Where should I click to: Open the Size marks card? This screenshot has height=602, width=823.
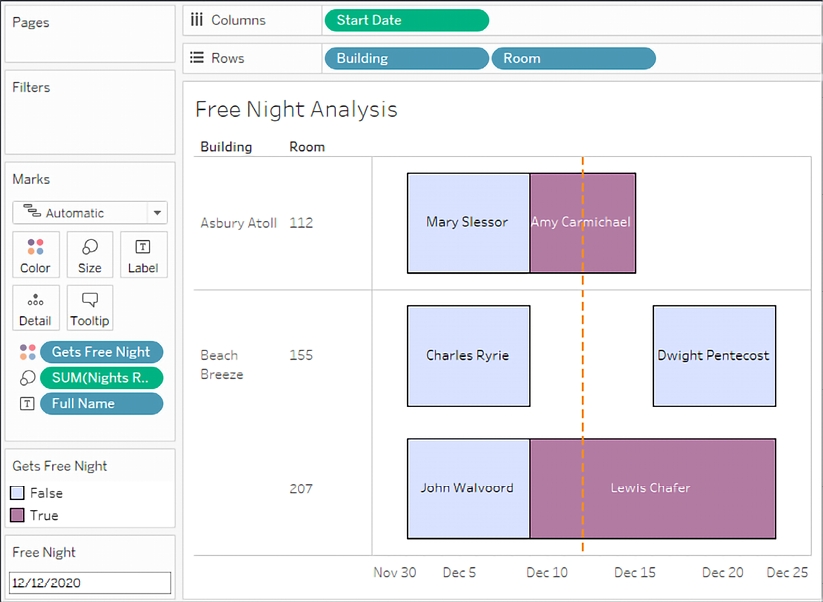pos(90,255)
